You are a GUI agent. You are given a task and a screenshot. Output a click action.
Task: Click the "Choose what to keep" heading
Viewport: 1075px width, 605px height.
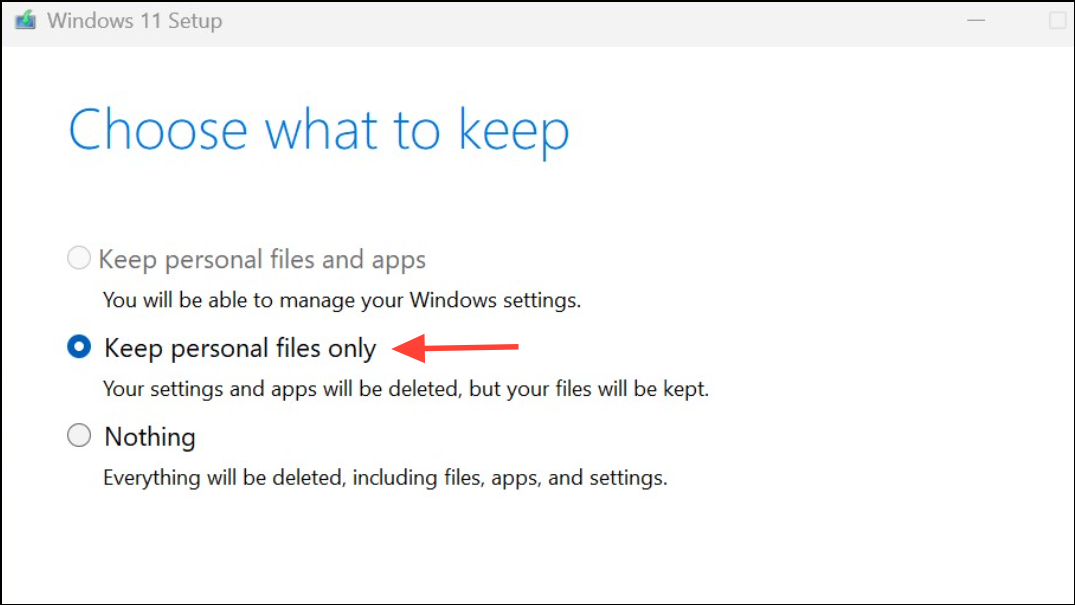(x=319, y=131)
